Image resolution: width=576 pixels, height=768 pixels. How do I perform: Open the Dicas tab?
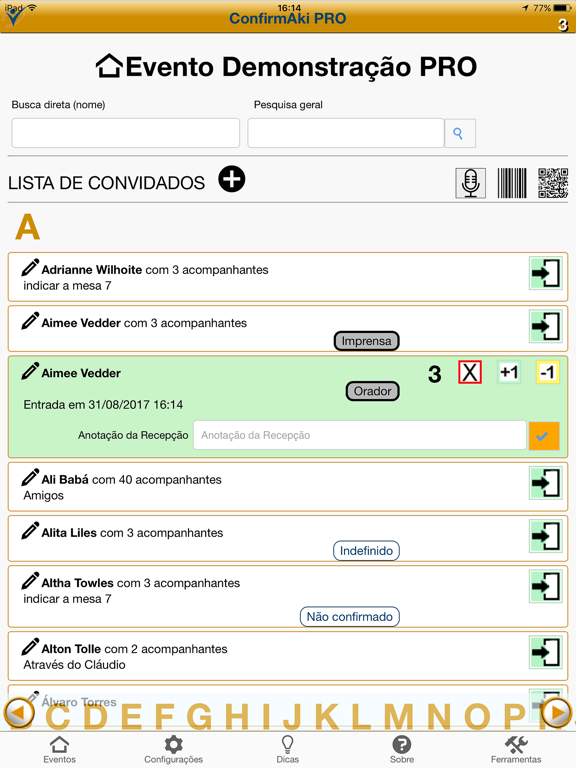pos(288,750)
